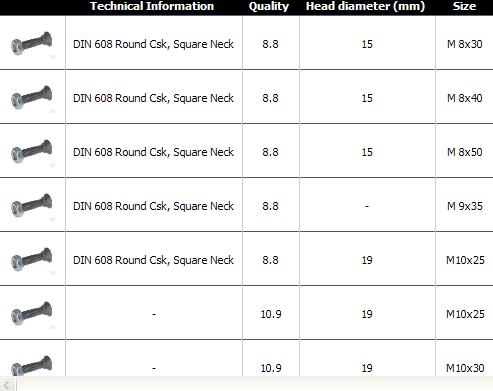Sort by the Quality column header
Screen dimensions: 493x391
click(269, 6)
